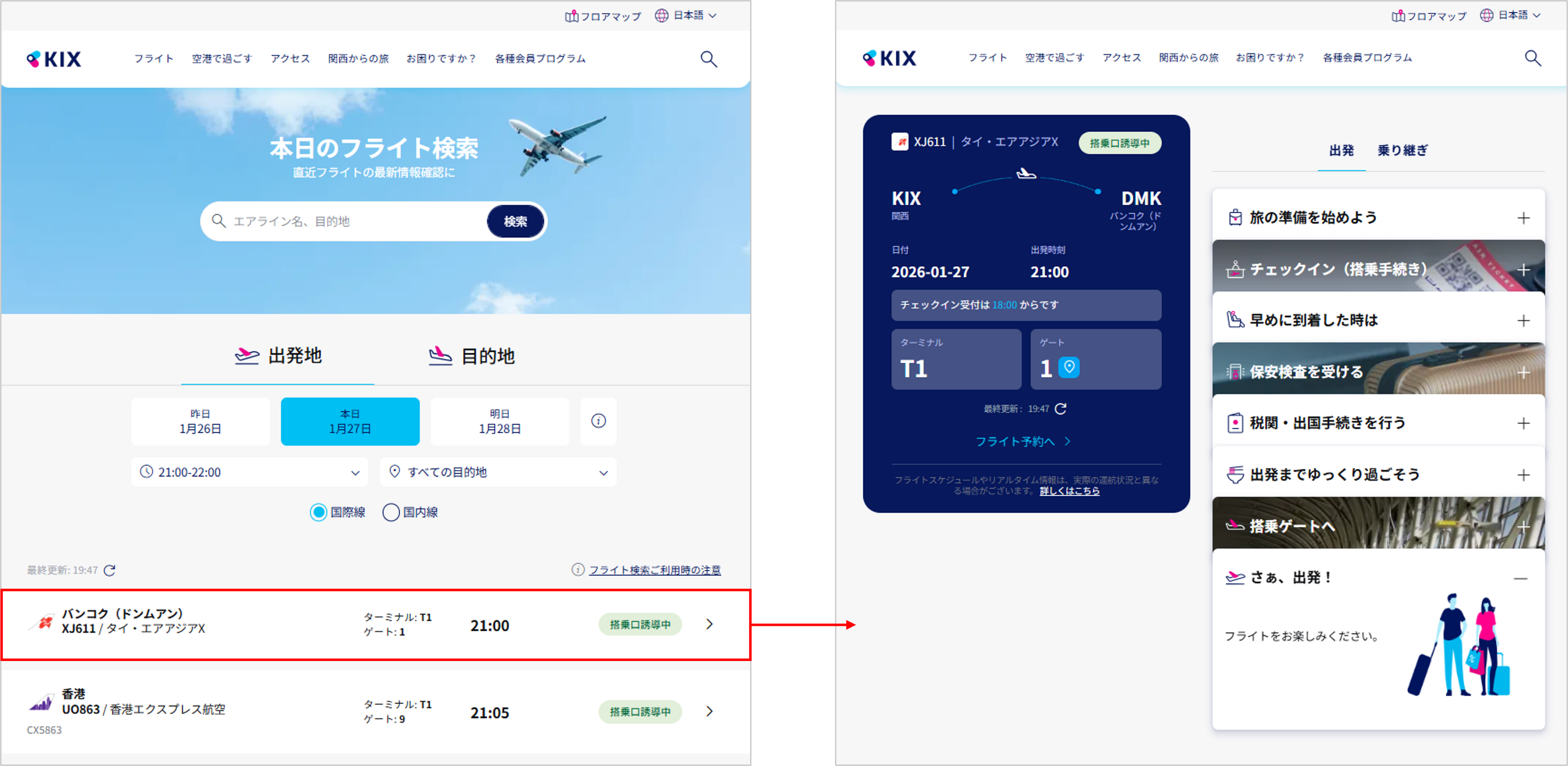Open the すべての目的地 destination dropdown
This screenshot has height=766, width=1568.
(x=498, y=472)
